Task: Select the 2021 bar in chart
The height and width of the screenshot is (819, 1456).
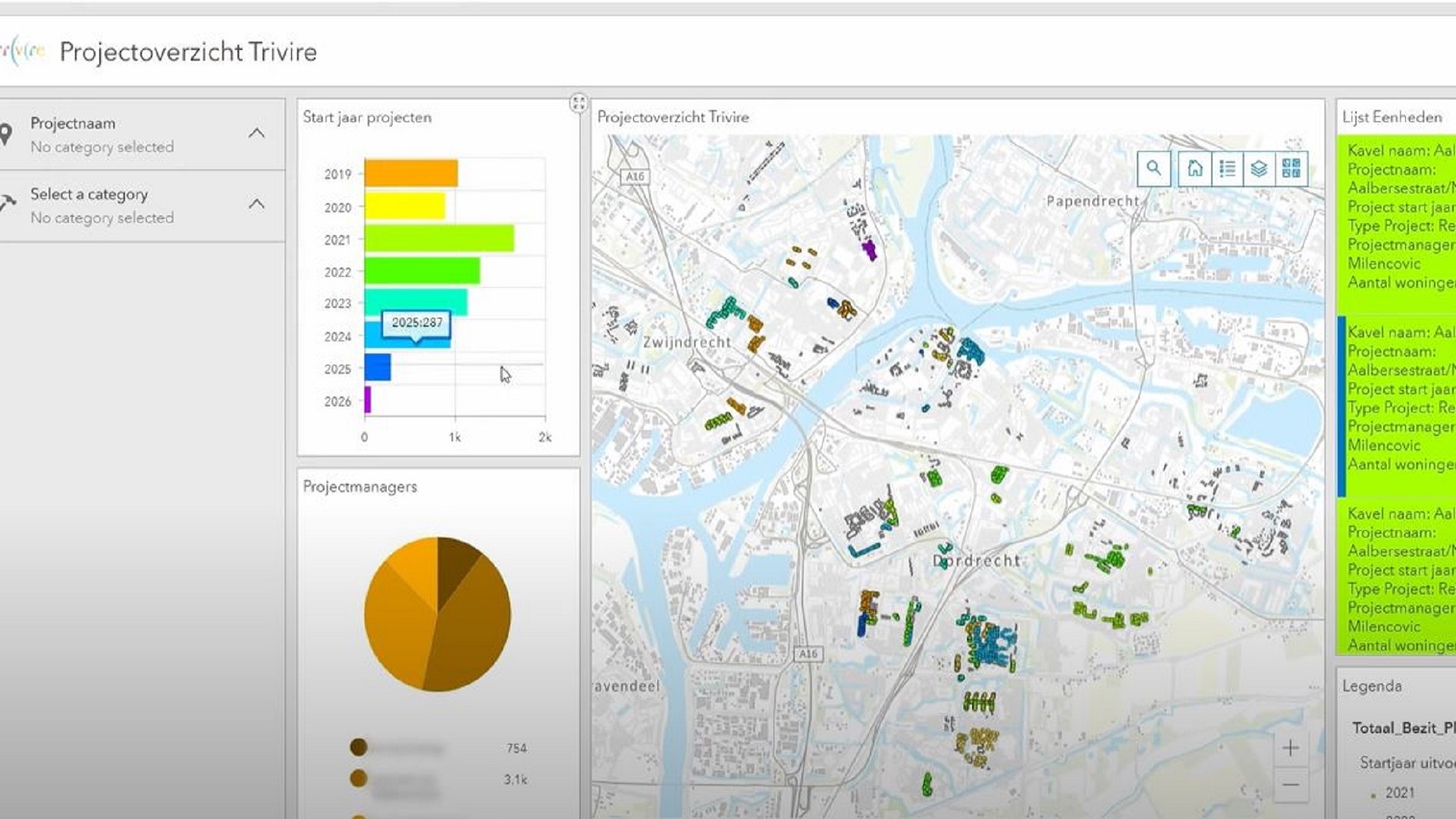Action: tap(438, 239)
